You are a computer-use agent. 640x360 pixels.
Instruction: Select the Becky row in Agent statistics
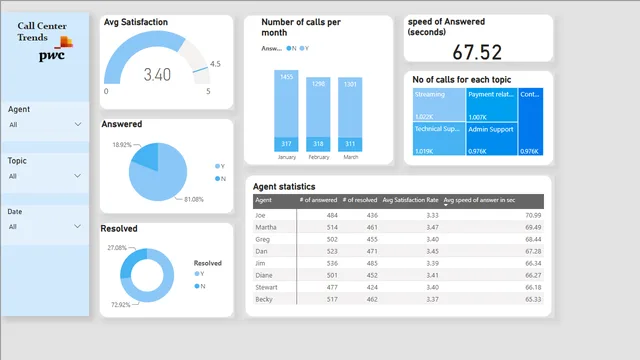[x=398, y=299]
